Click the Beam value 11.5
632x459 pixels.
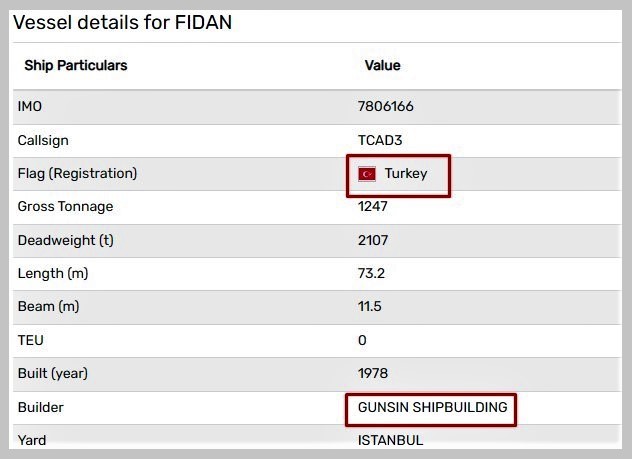coord(369,307)
